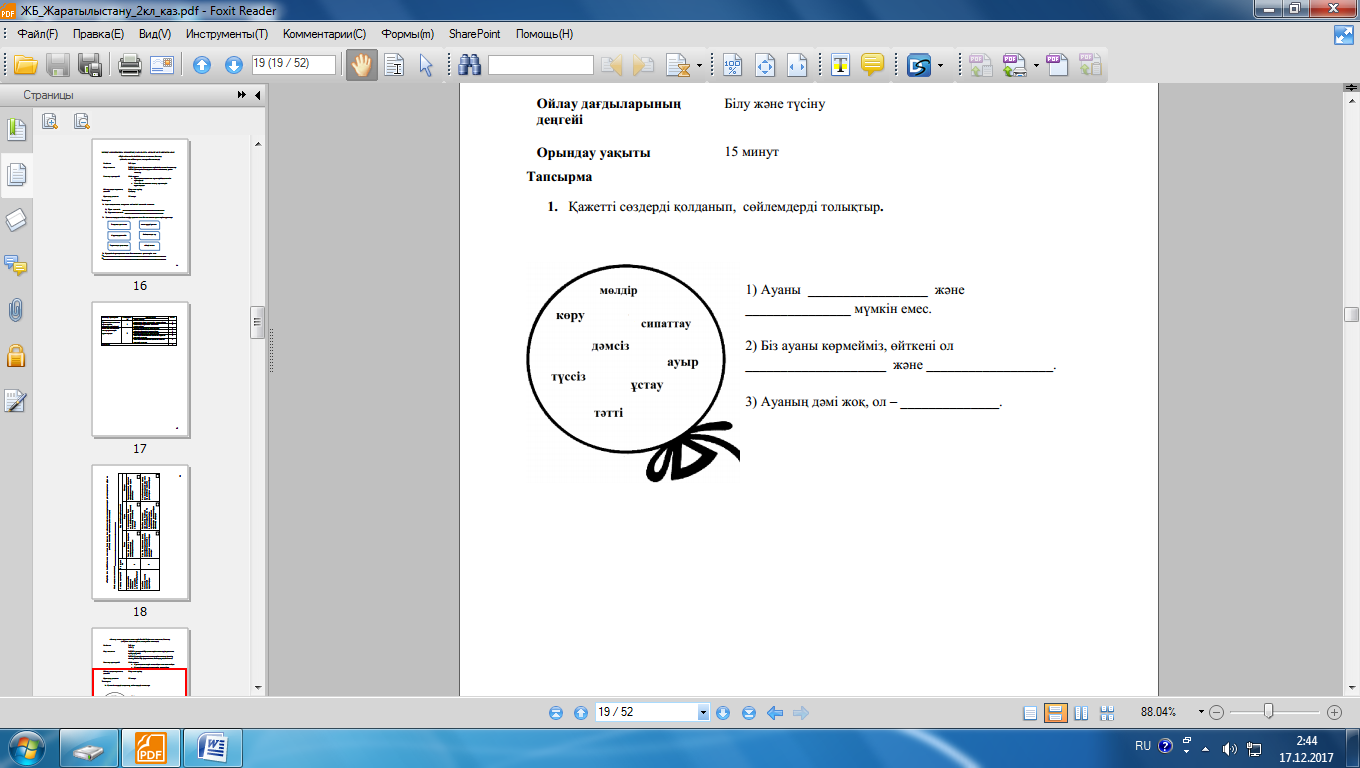Screen dimensions: 1360x768
Task: Jump to last page button in status bar
Action: coord(748,713)
